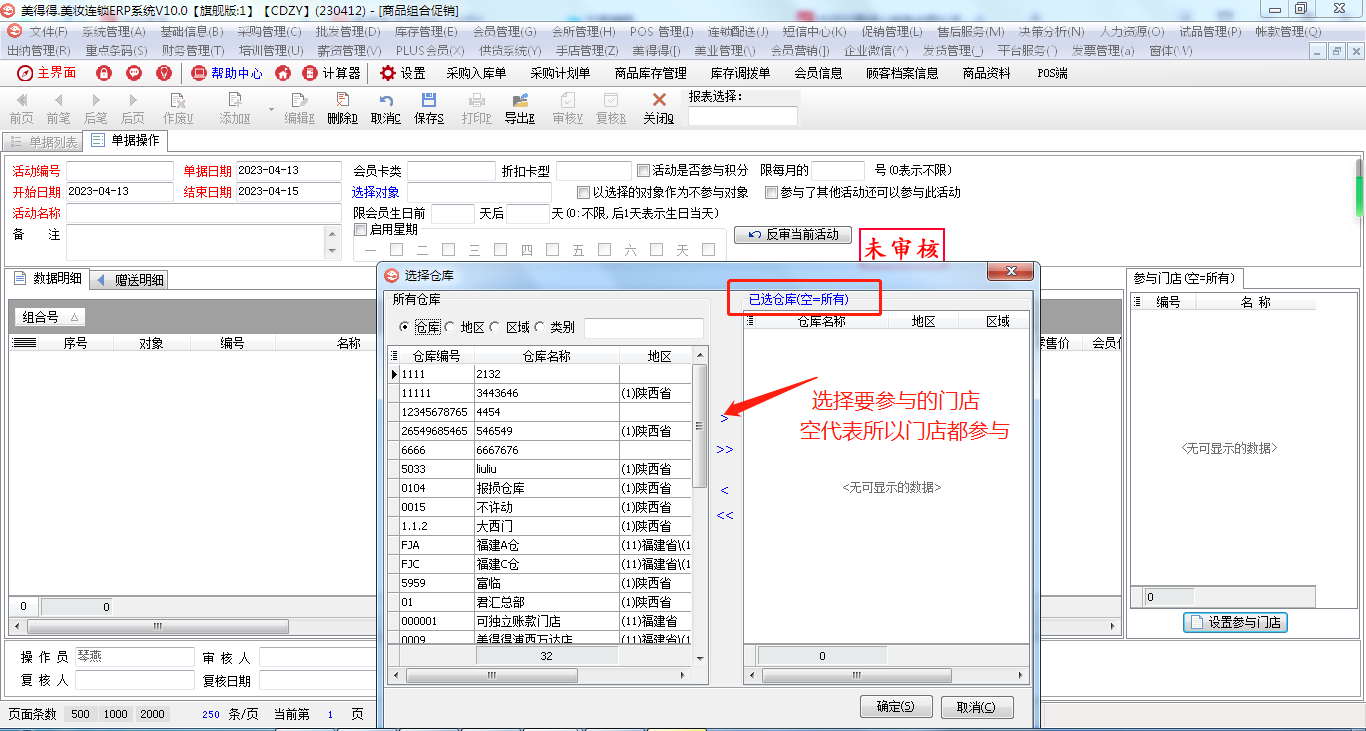The height and width of the screenshot is (731, 1366).
Task: Close the form with 关闭 icon
Action: (x=658, y=109)
